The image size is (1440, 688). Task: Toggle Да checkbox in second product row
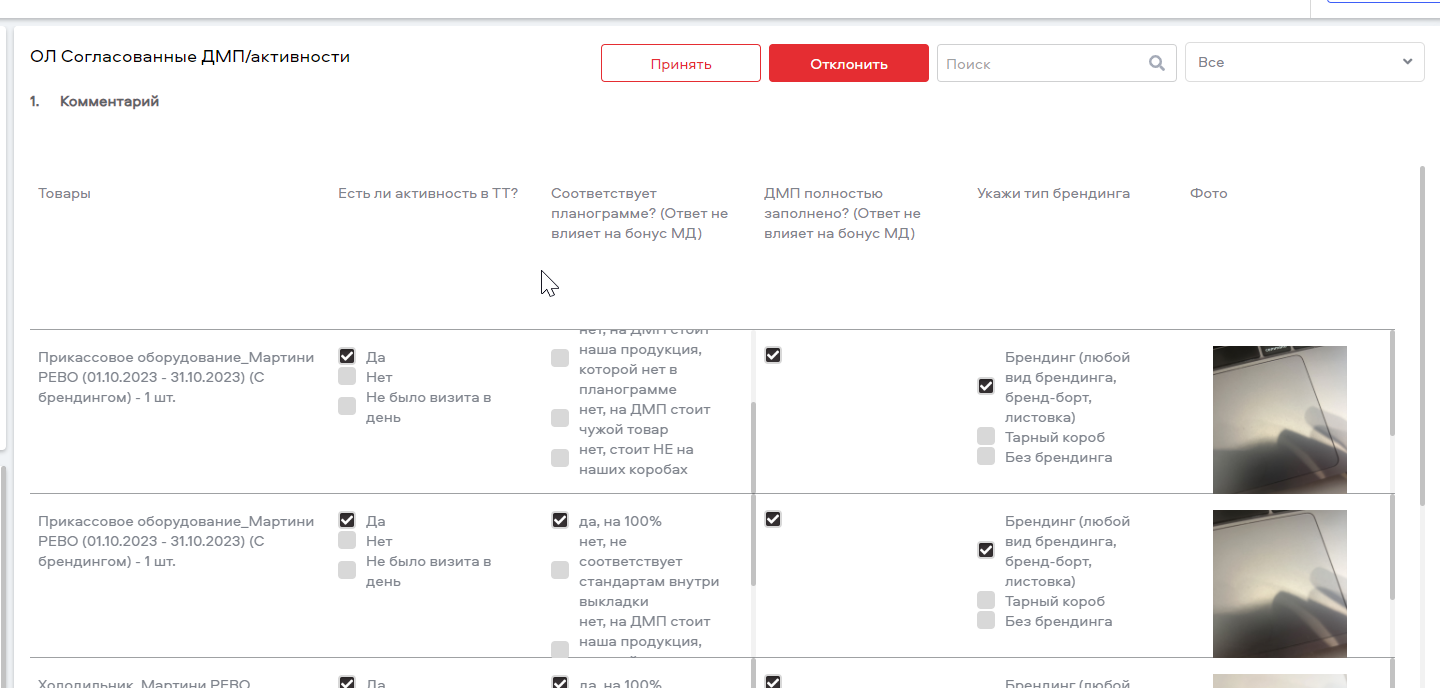click(x=347, y=520)
